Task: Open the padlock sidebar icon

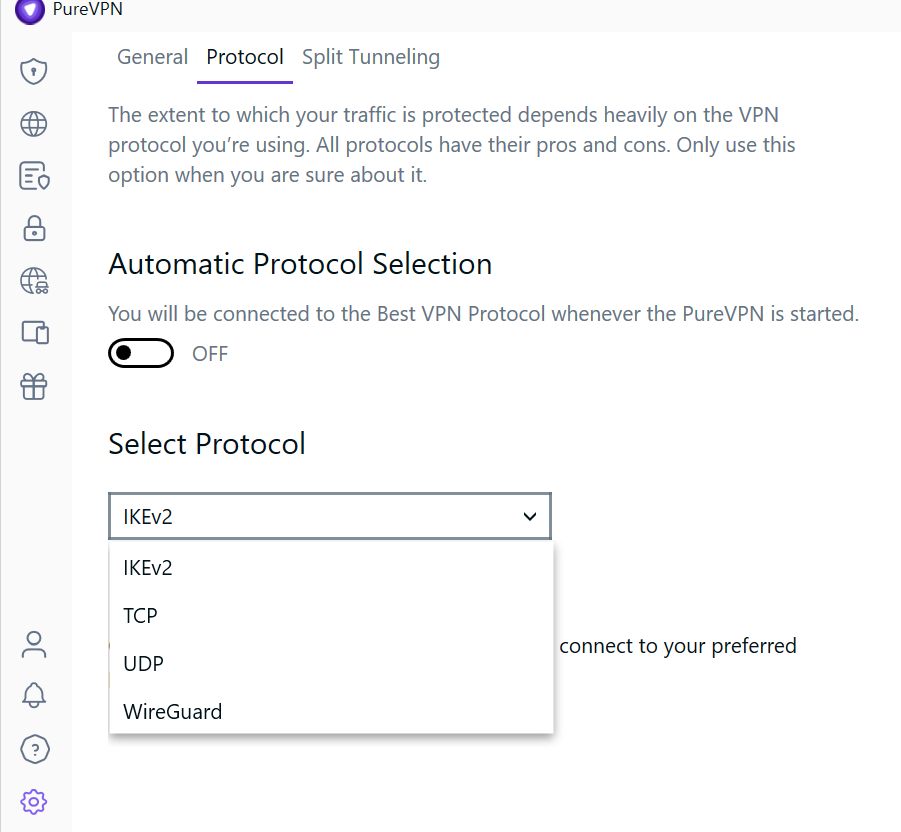Action: (35, 228)
